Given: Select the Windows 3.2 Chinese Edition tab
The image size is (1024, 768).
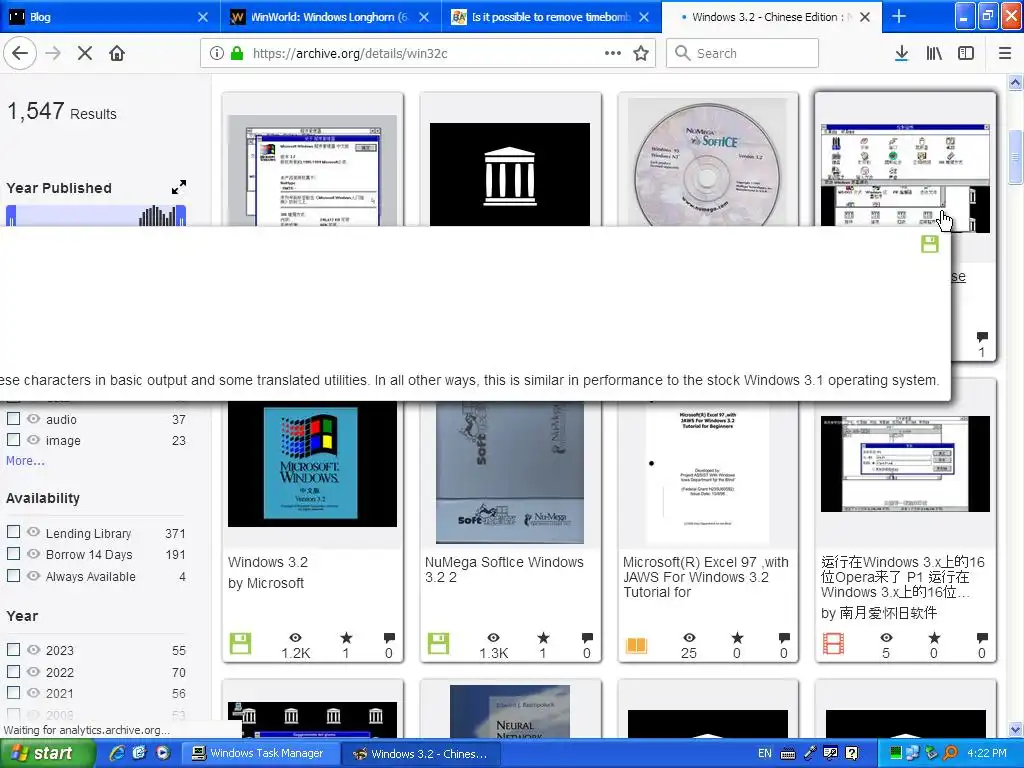Looking at the screenshot, I should [x=771, y=17].
